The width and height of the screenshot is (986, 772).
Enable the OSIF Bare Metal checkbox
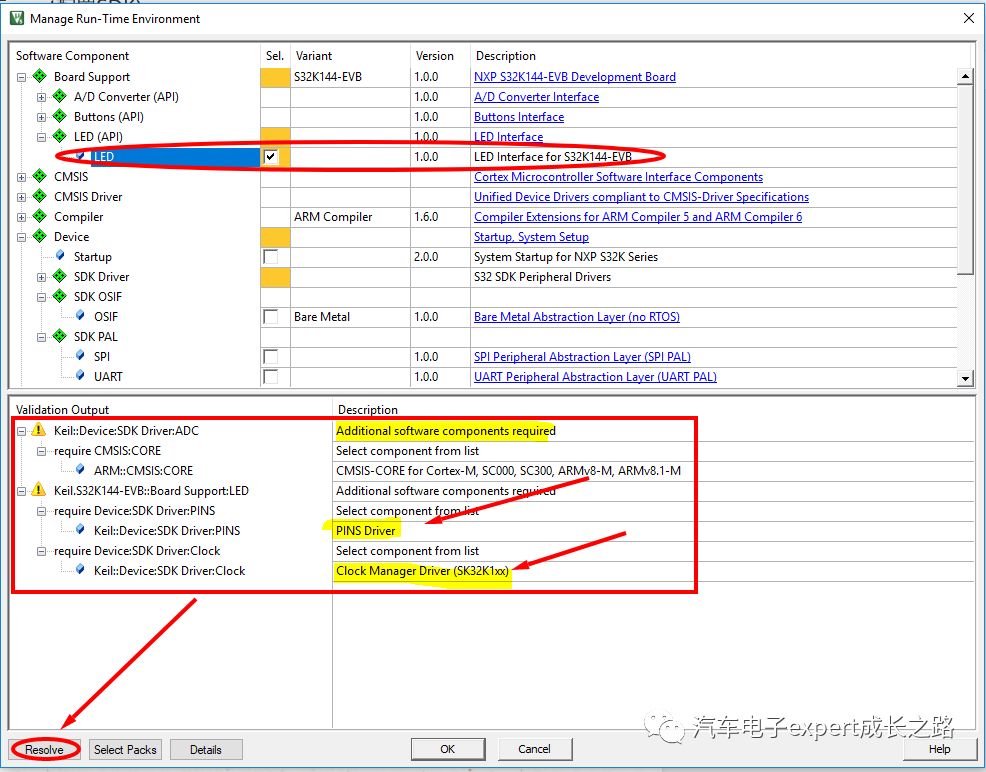pos(271,316)
